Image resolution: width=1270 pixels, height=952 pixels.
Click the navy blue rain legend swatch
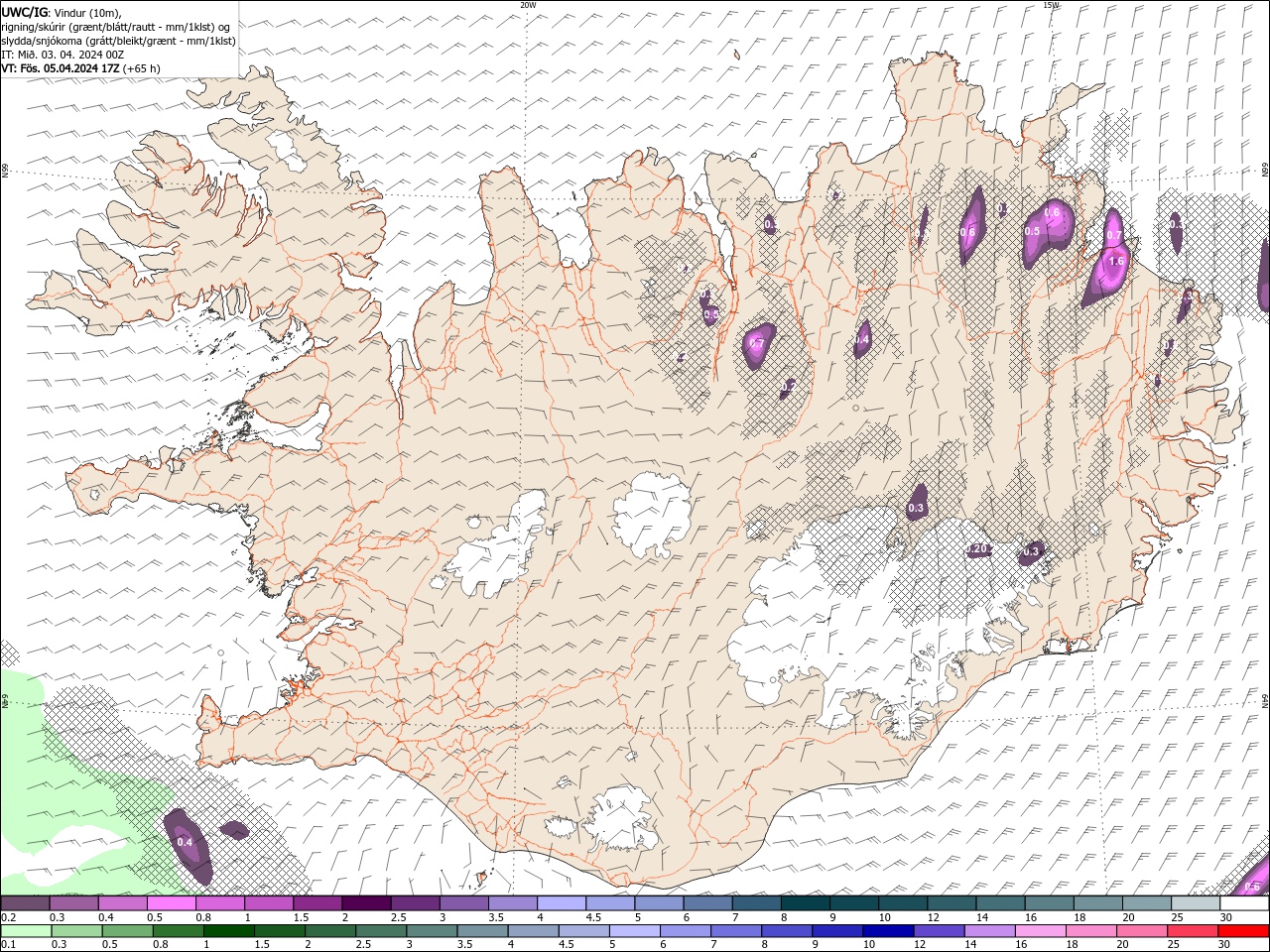coord(888,931)
